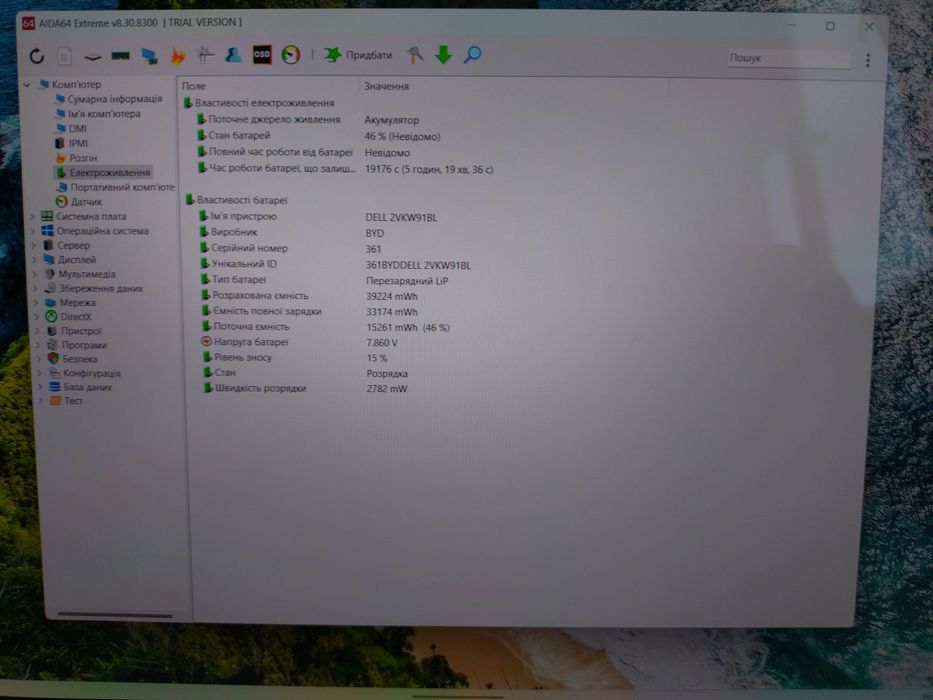The image size is (933, 700).
Task: Open the three-dot options menu
Action: pyautogui.click(x=868, y=60)
